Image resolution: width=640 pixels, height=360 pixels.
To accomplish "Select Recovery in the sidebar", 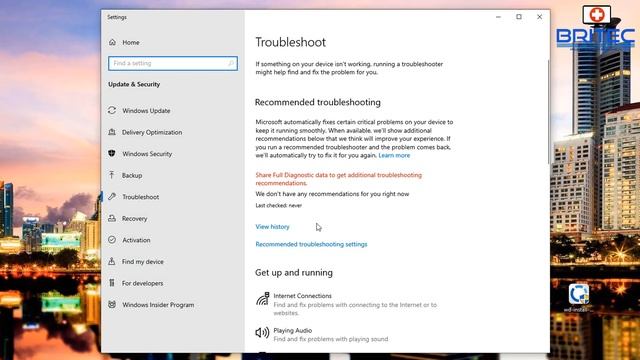I will click(134, 219).
